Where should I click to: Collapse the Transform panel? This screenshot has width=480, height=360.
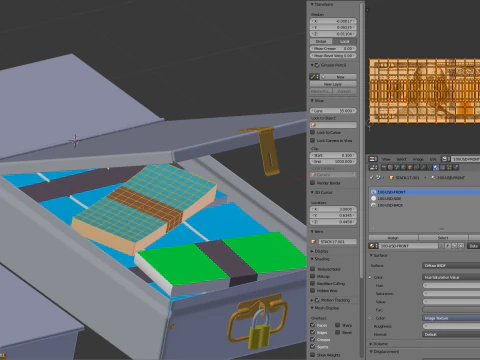pos(312,4)
